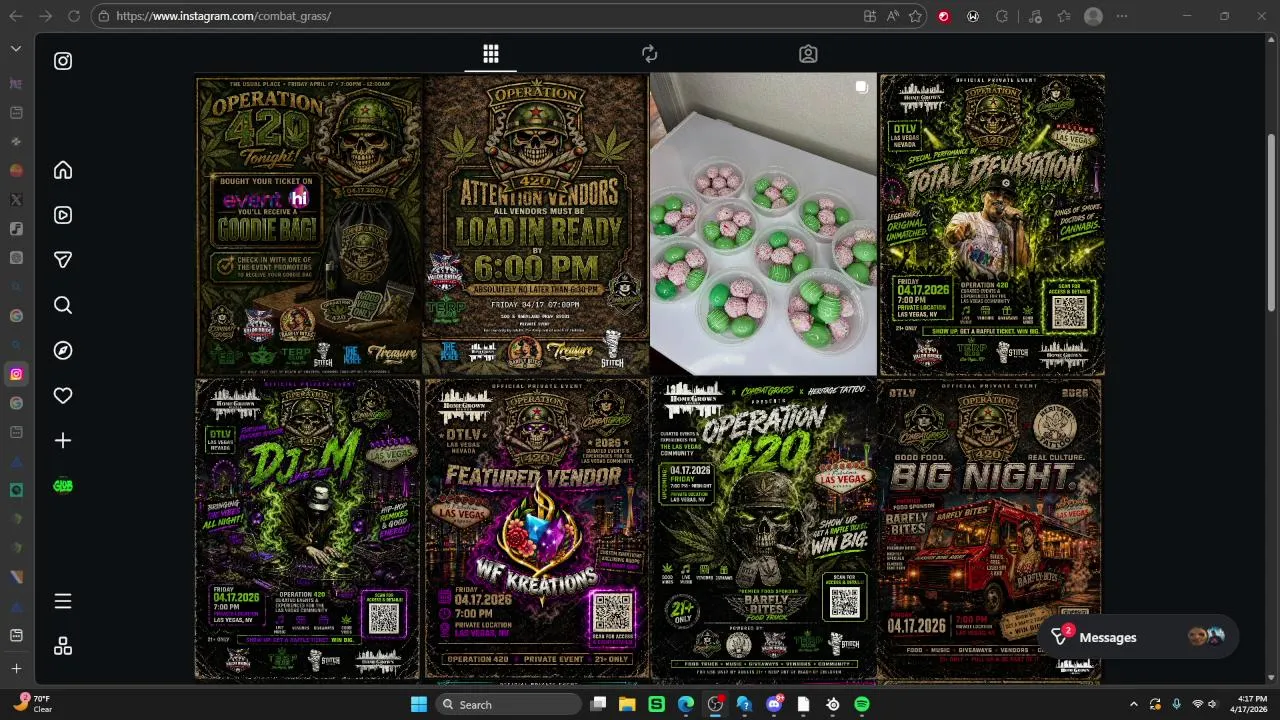
Task: Open Instagram direct messages paper plane icon
Action: 63,260
